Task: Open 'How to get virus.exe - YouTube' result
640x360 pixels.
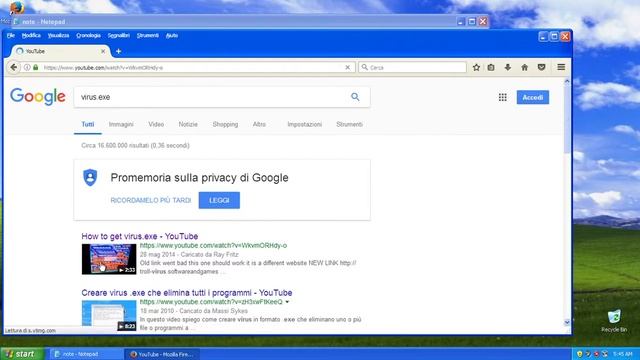Action: [x=140, y=236]
